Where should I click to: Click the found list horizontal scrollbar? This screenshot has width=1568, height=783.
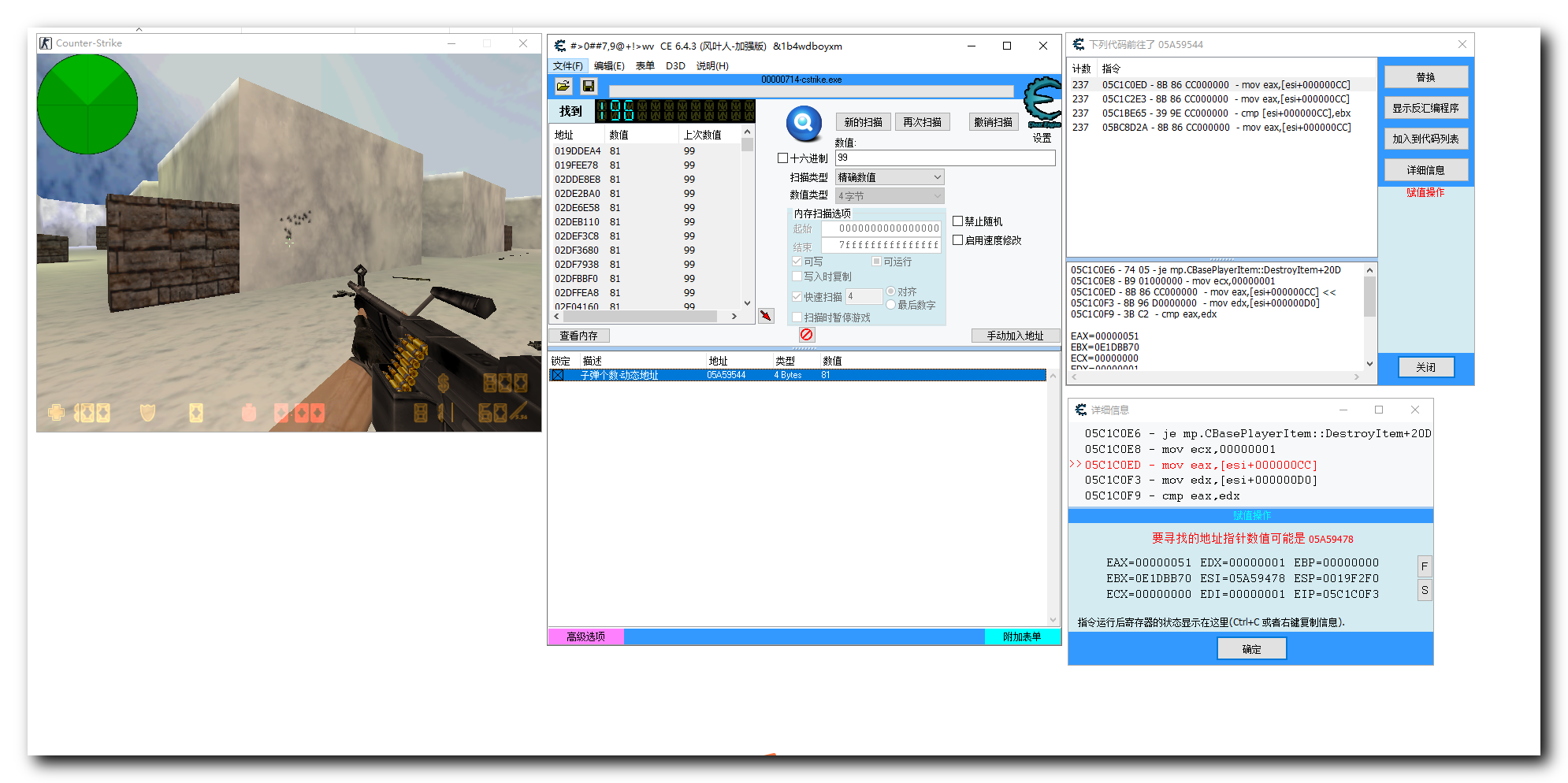pos(645,316)
